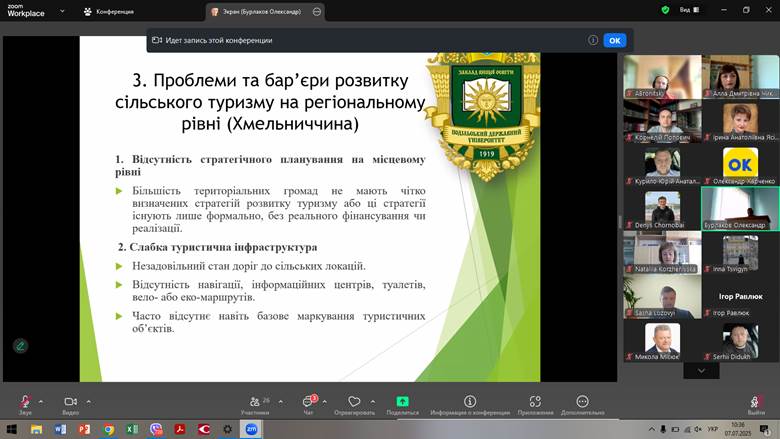The width and height of the screenshot is (780, 439).
Task: Click the Отреагировать reactions heart icon
Action: coord(354,402)
